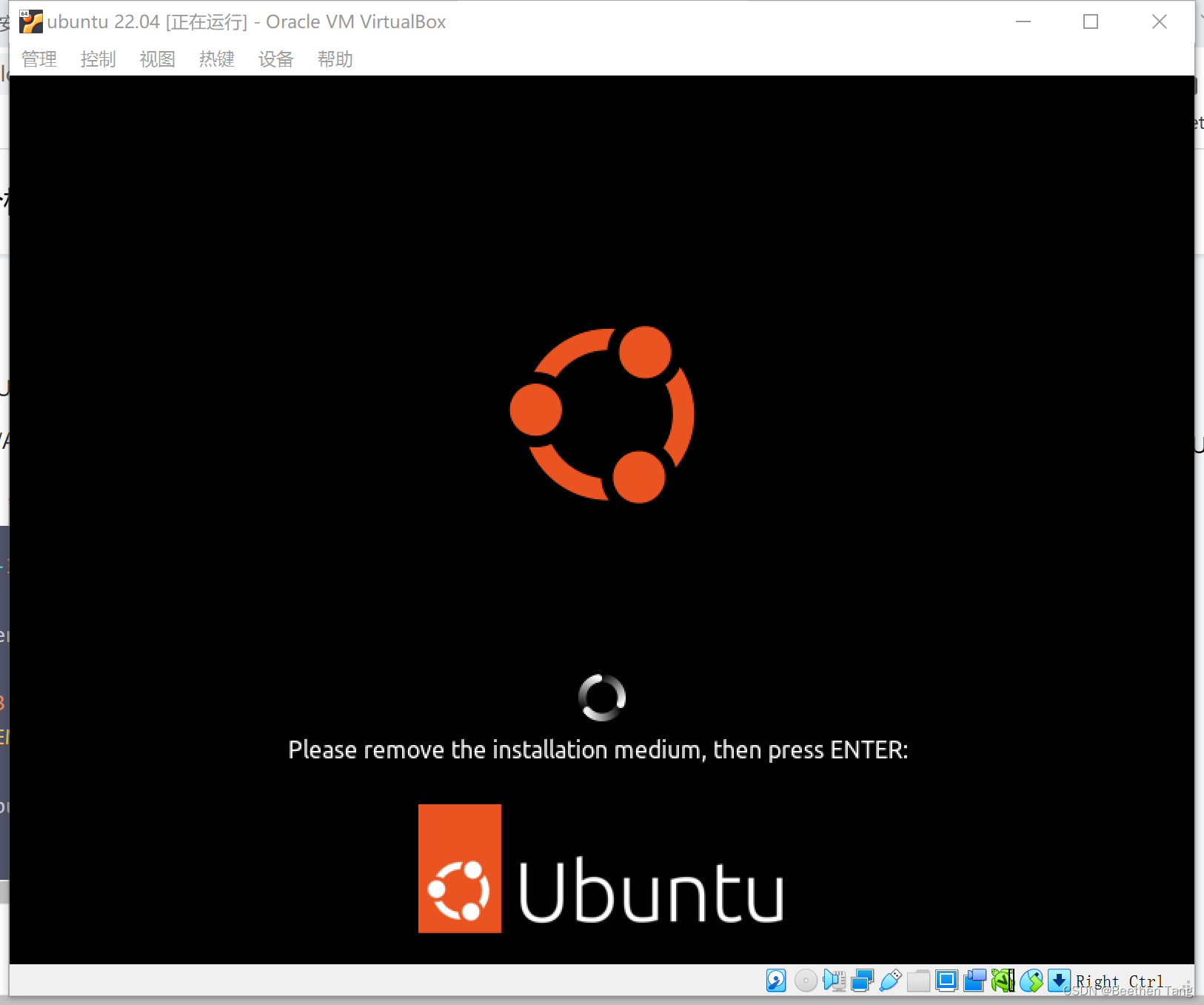Open the 控制 menu
The image size is (1204, 1005).
tap(98, 59)
